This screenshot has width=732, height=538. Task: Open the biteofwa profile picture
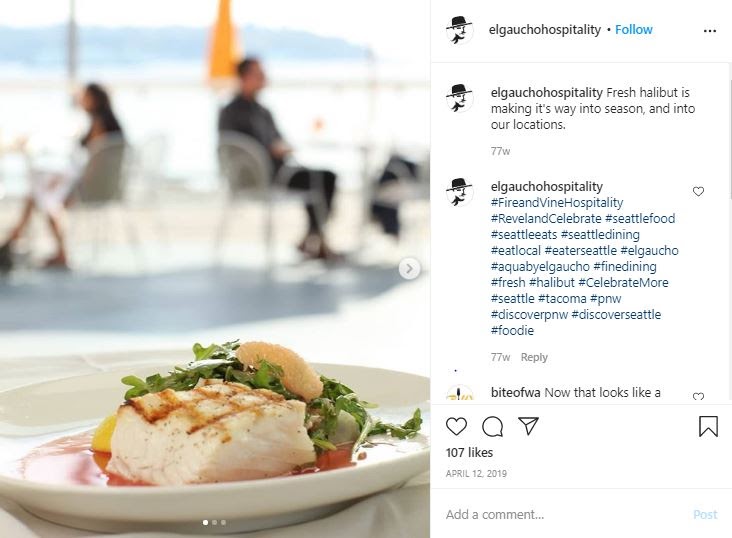click(460, 394)
